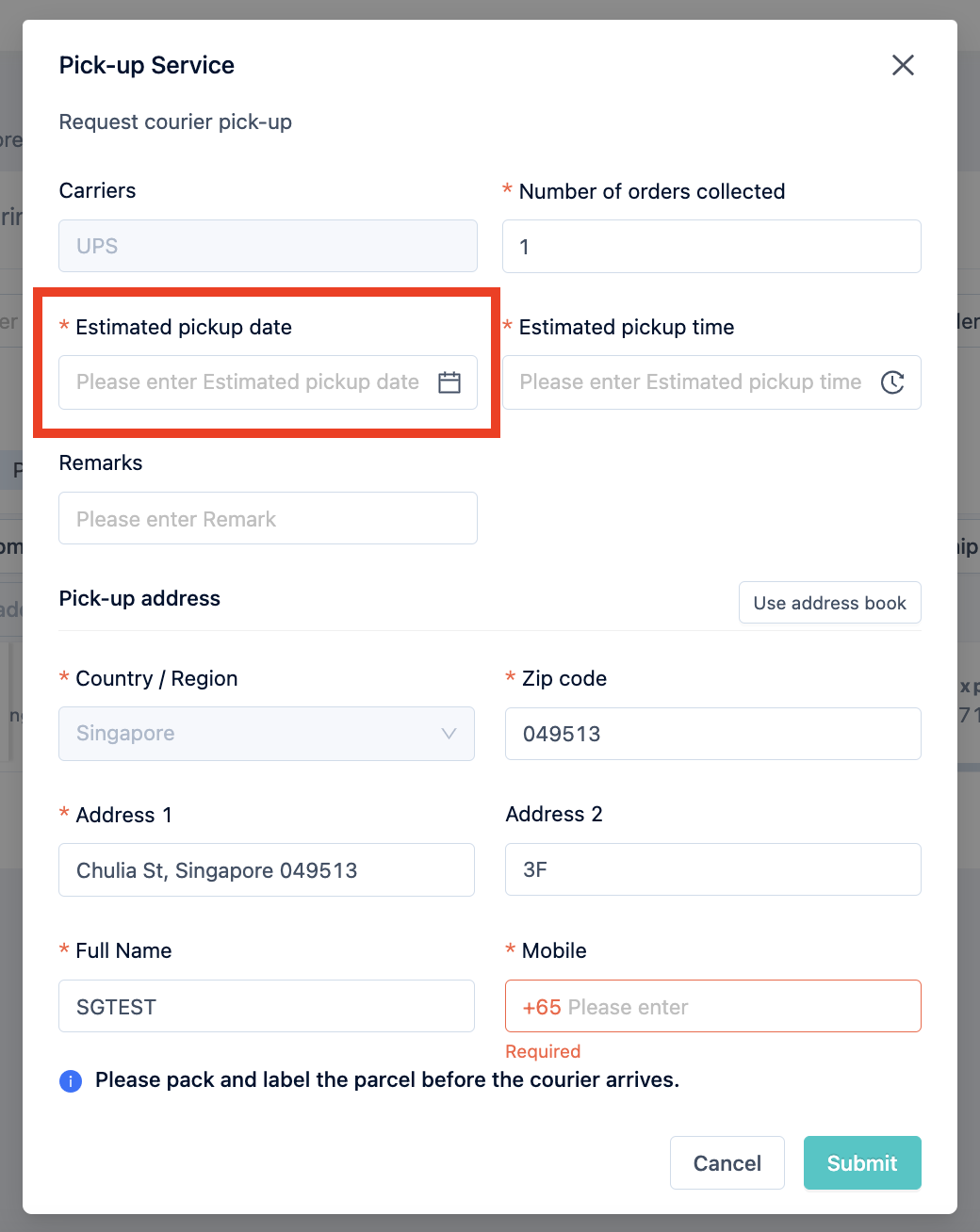Click the blue info icon about packing parcels
Screen dimensions: 980x1232
71,1080
